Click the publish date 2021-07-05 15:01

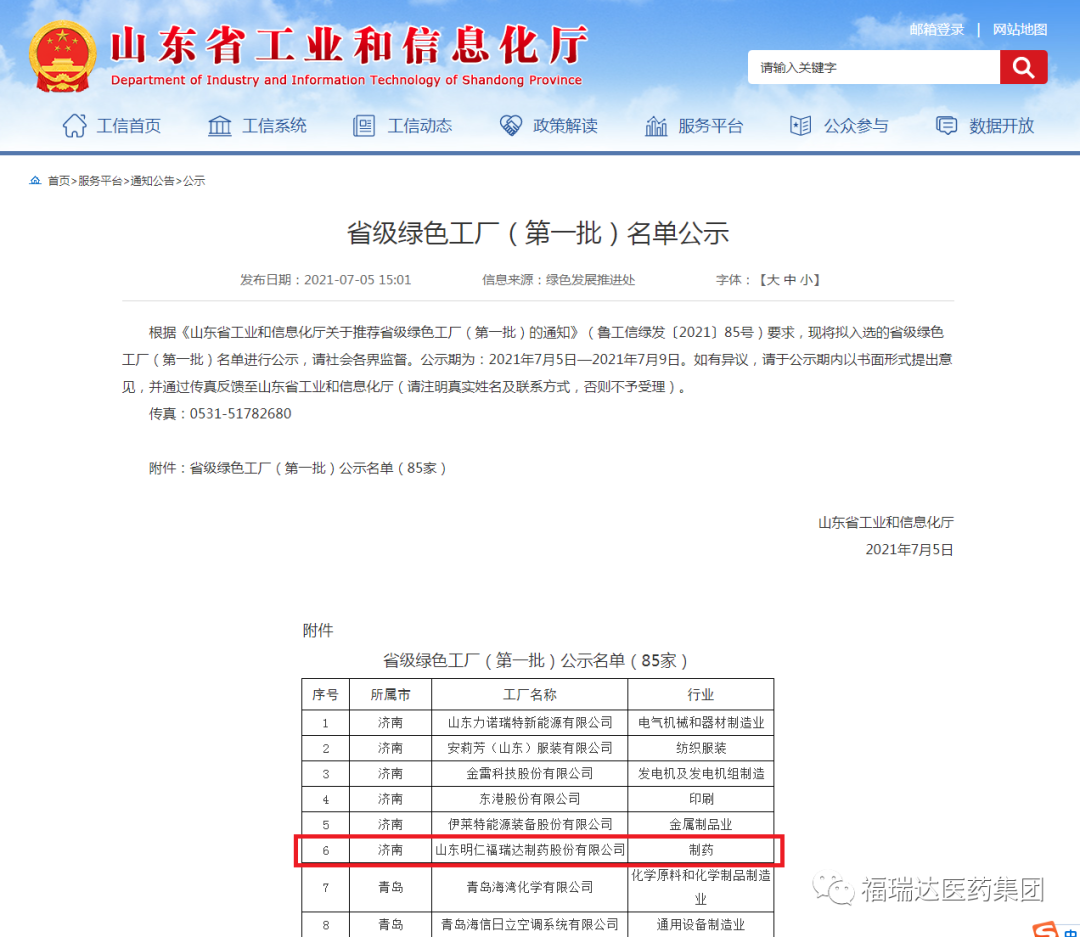(357, 280)
